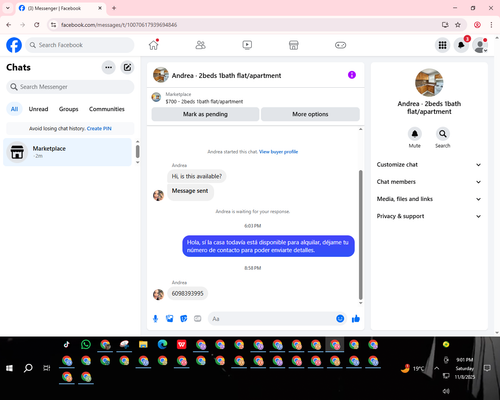Open Andrea's large listing thumbnail in sidebar
Viewport: 500px width, 400px height.
(x=429, y=82)
